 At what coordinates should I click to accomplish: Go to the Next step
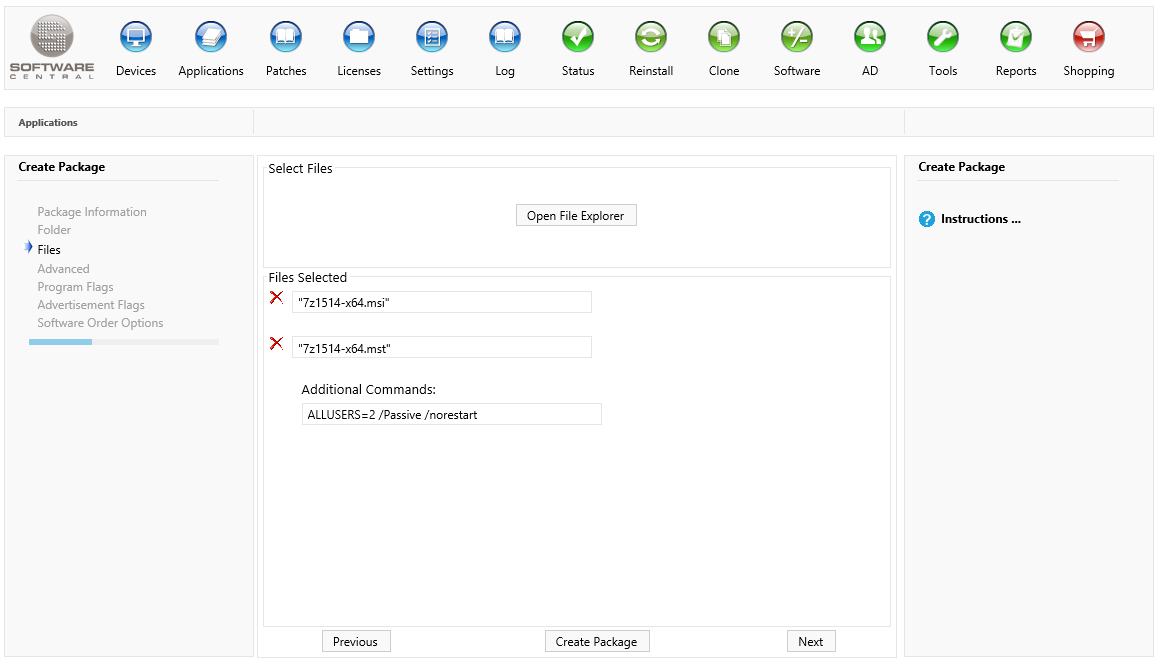point(811,642)
